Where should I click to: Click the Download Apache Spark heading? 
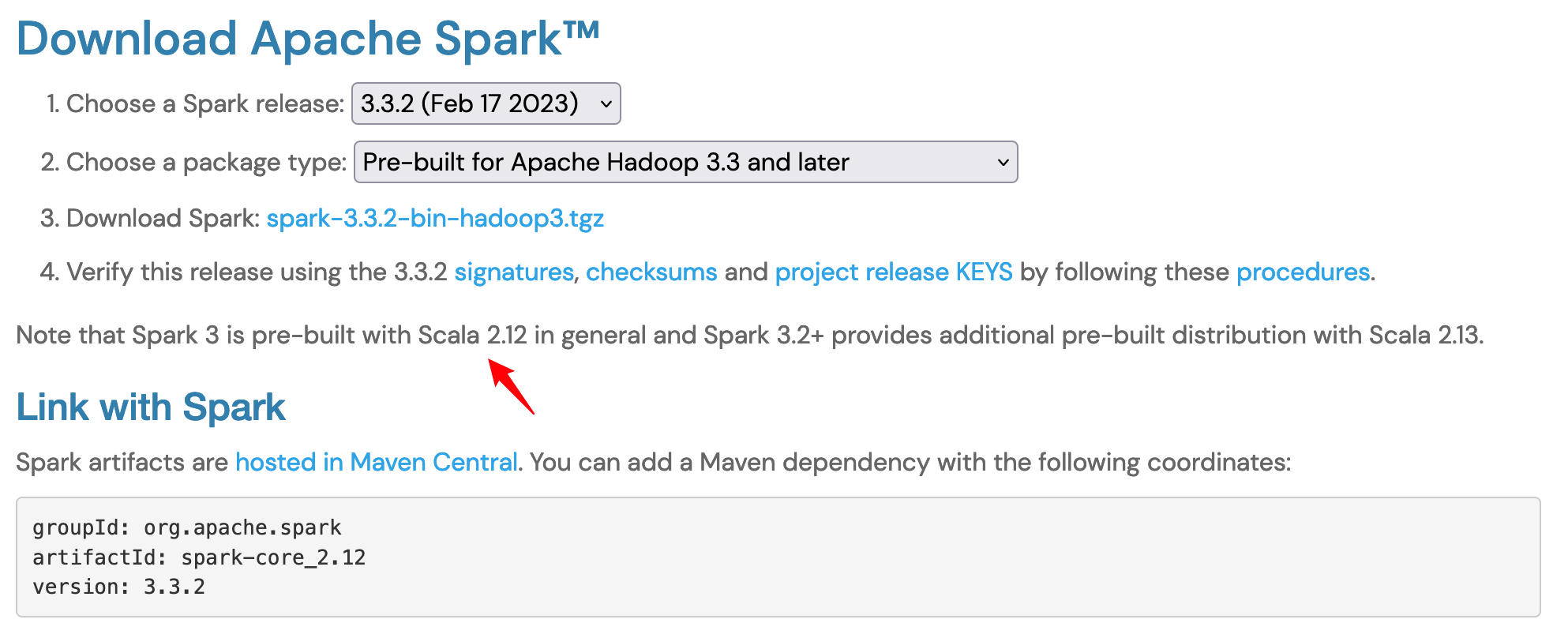point(309,38)
